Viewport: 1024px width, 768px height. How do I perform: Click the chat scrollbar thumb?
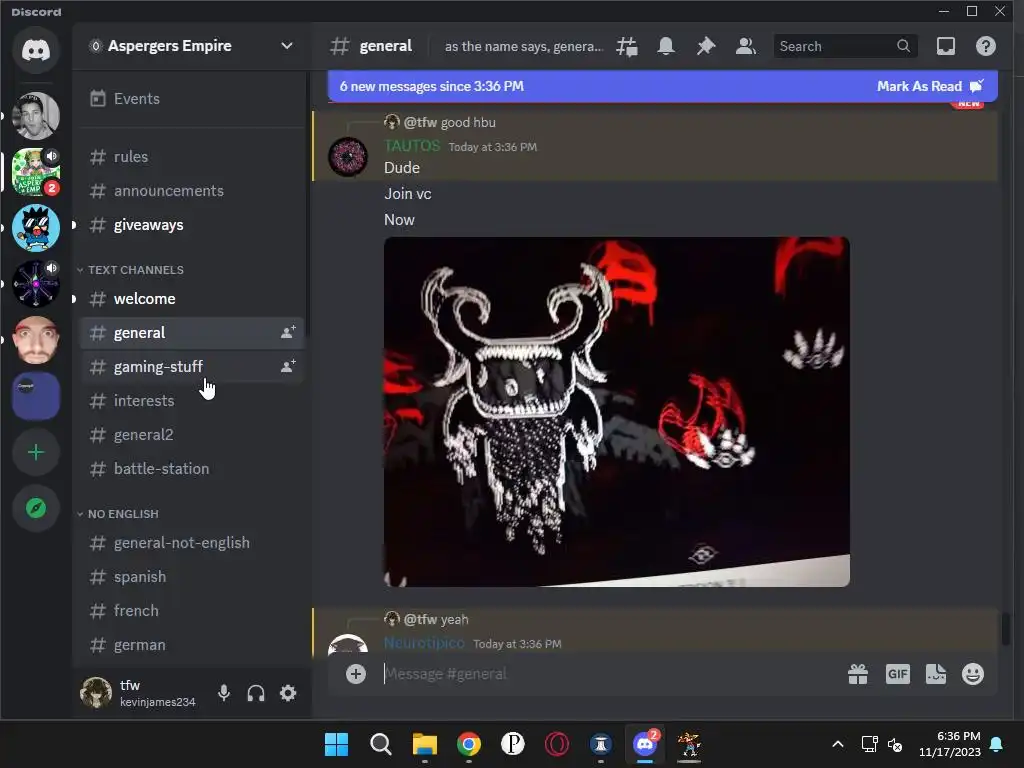1005,628
